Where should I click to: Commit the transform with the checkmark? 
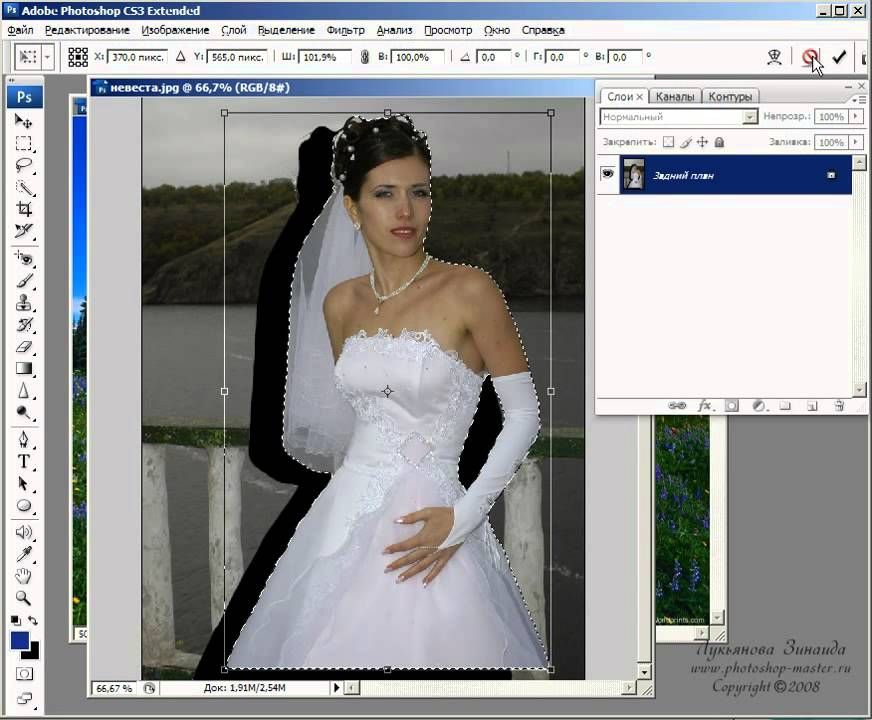839,57
